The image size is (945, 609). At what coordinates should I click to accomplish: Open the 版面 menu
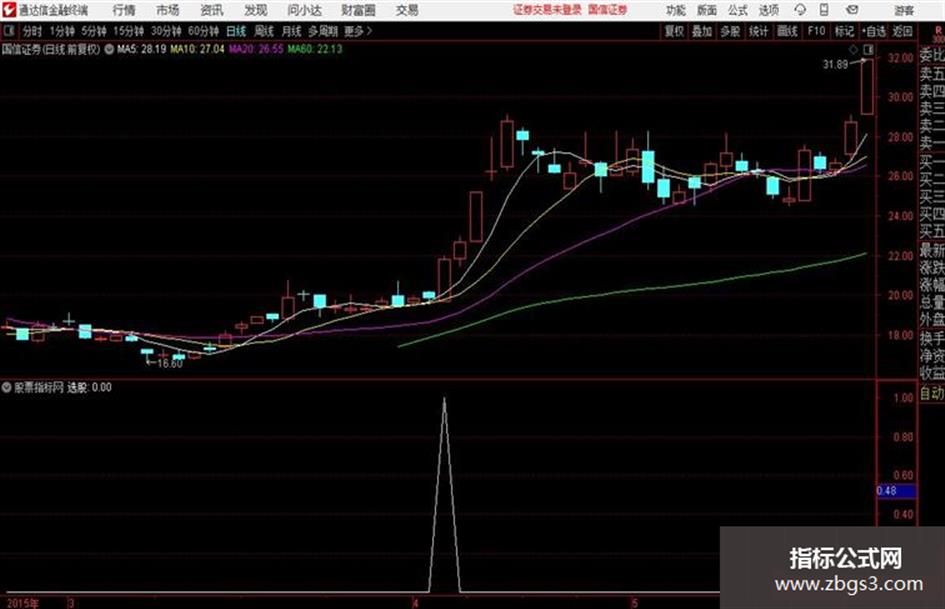[x=707, y=10]
